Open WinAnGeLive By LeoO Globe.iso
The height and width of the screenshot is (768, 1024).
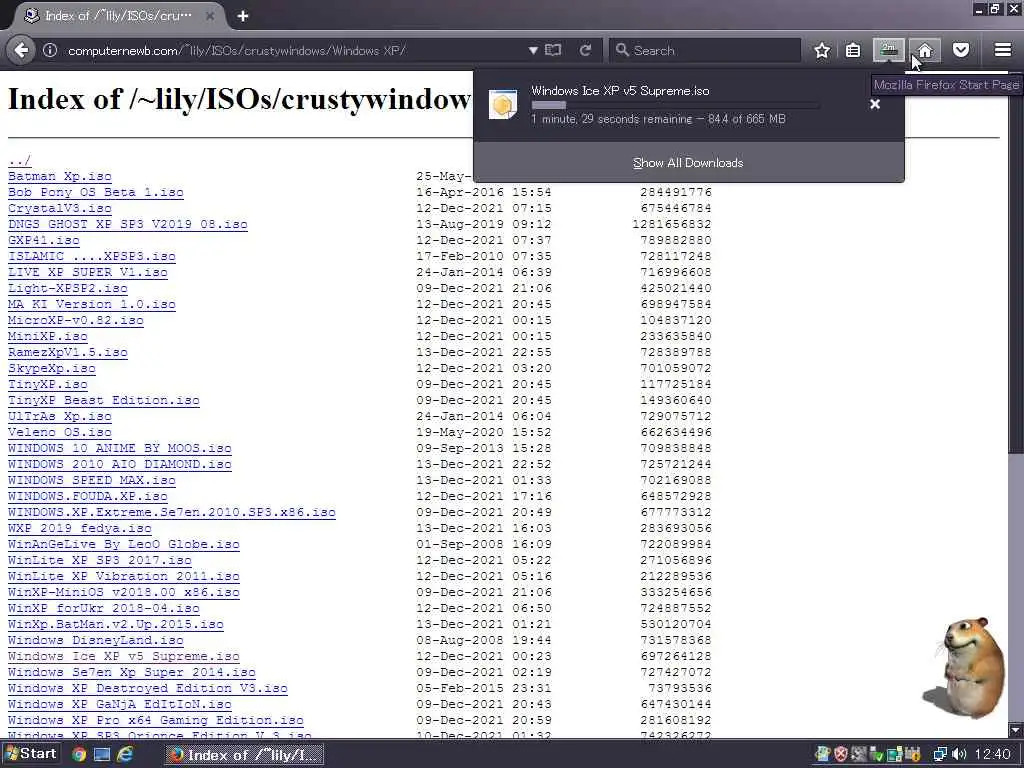click(x=123, y=544)
